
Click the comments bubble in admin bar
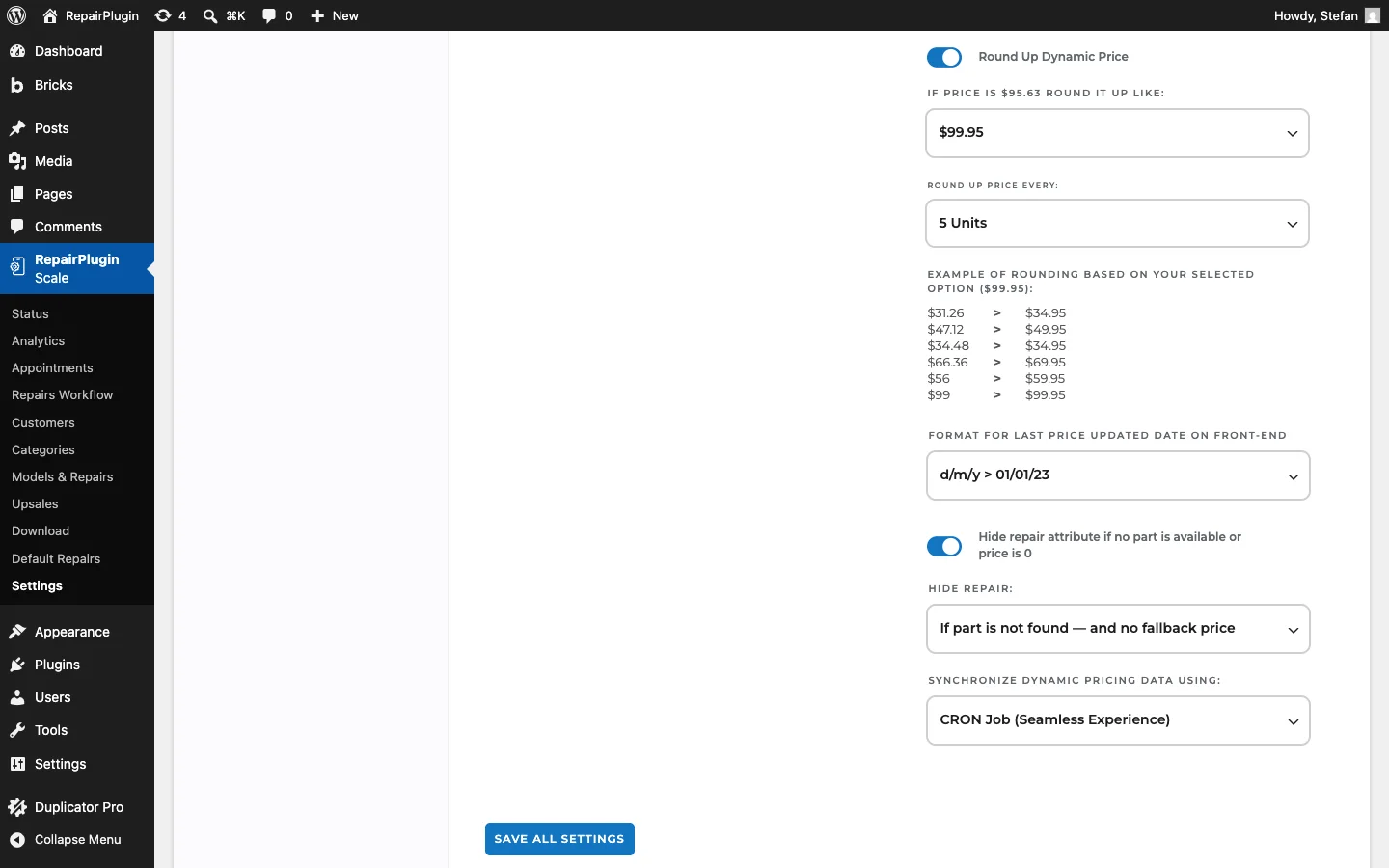tap(270, 15)
